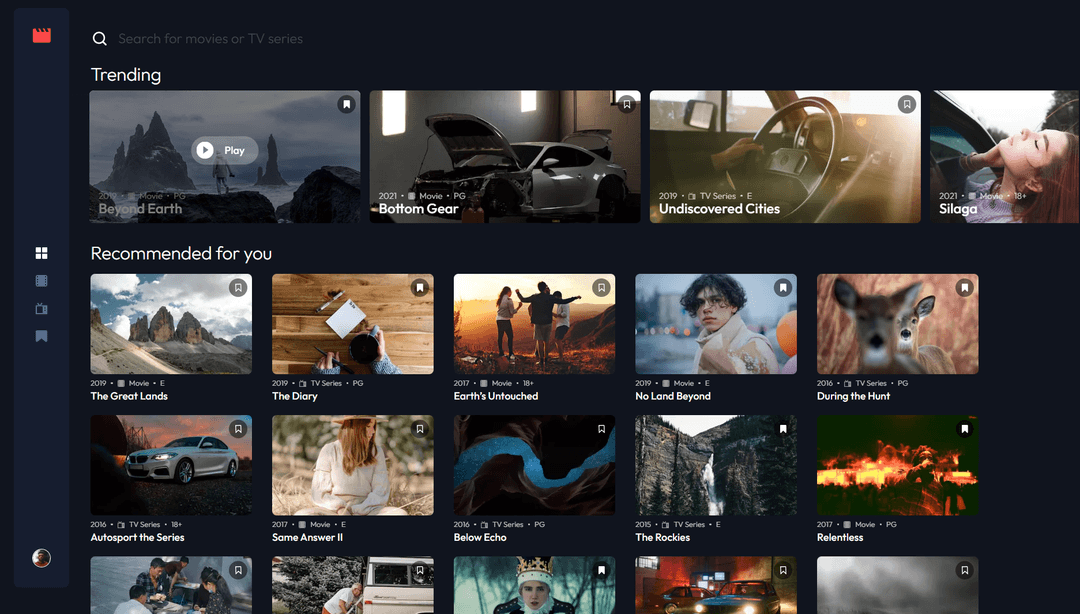Click the red clapperboard app logo

click(41, 35)
